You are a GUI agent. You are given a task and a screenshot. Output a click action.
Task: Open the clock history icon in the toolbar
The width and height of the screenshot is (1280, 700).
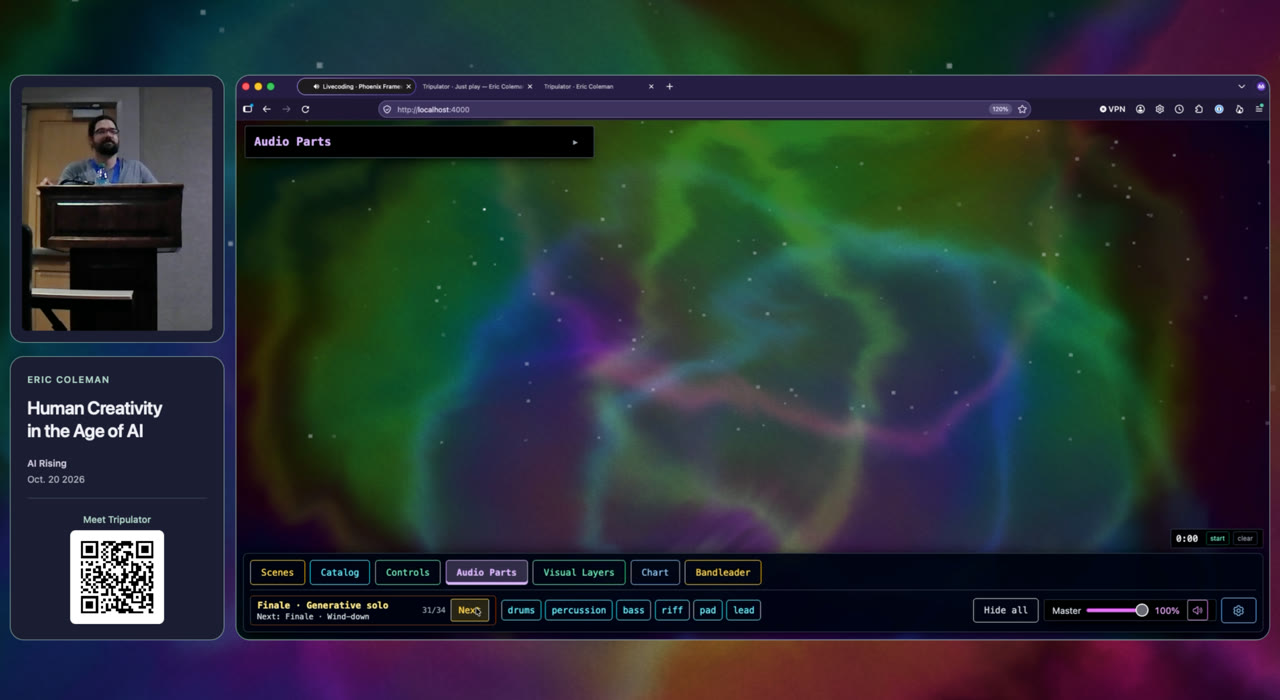[x=1179, y=109]
